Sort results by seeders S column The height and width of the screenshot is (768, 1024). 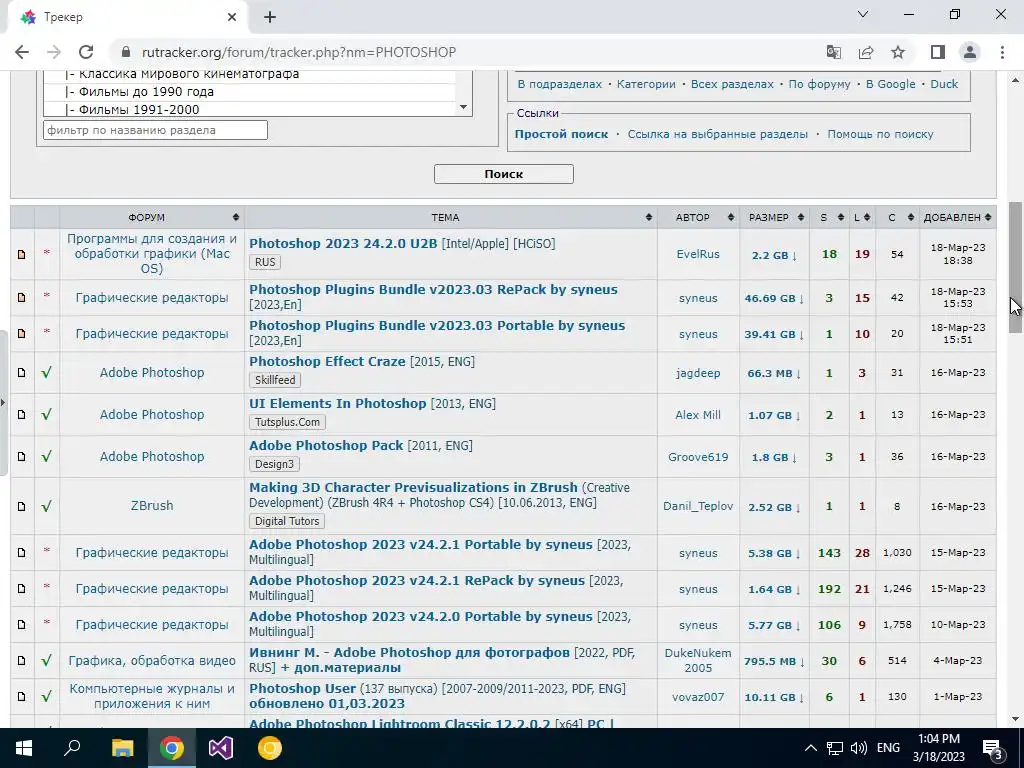tap(829, 217)
